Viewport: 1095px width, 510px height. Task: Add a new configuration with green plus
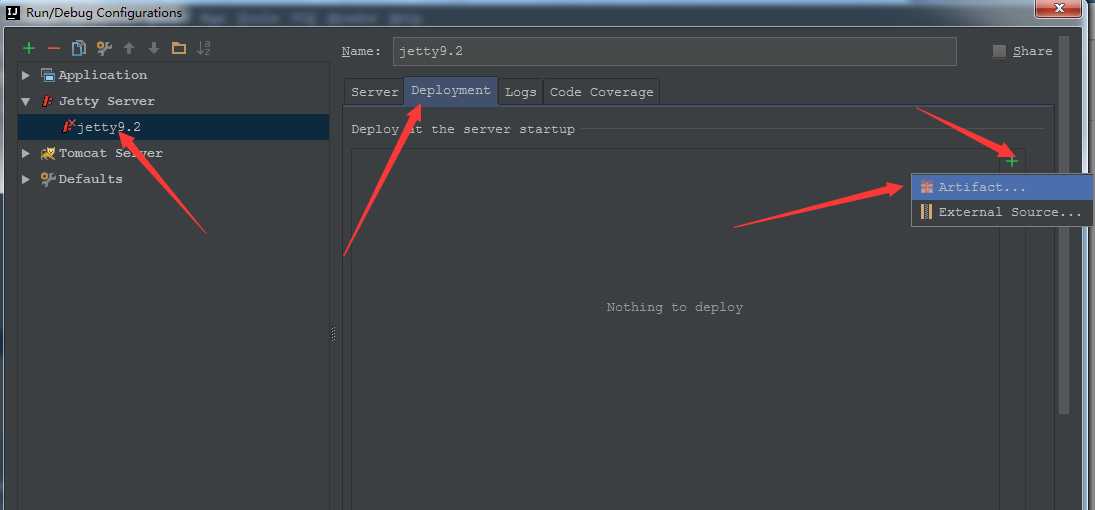(x=29, y=48)
